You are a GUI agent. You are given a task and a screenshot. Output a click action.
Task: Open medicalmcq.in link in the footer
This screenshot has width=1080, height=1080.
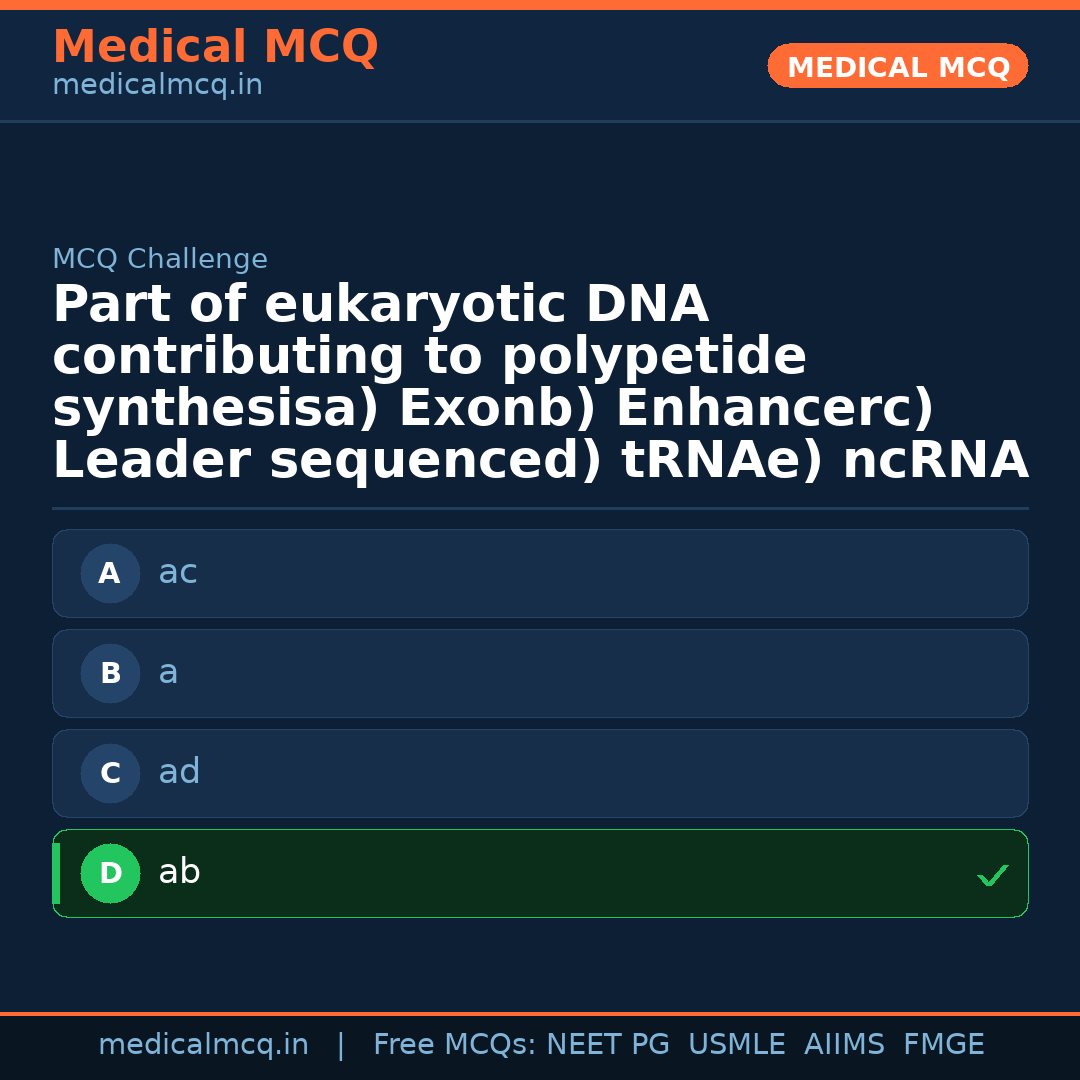(x=203, y=1045)
